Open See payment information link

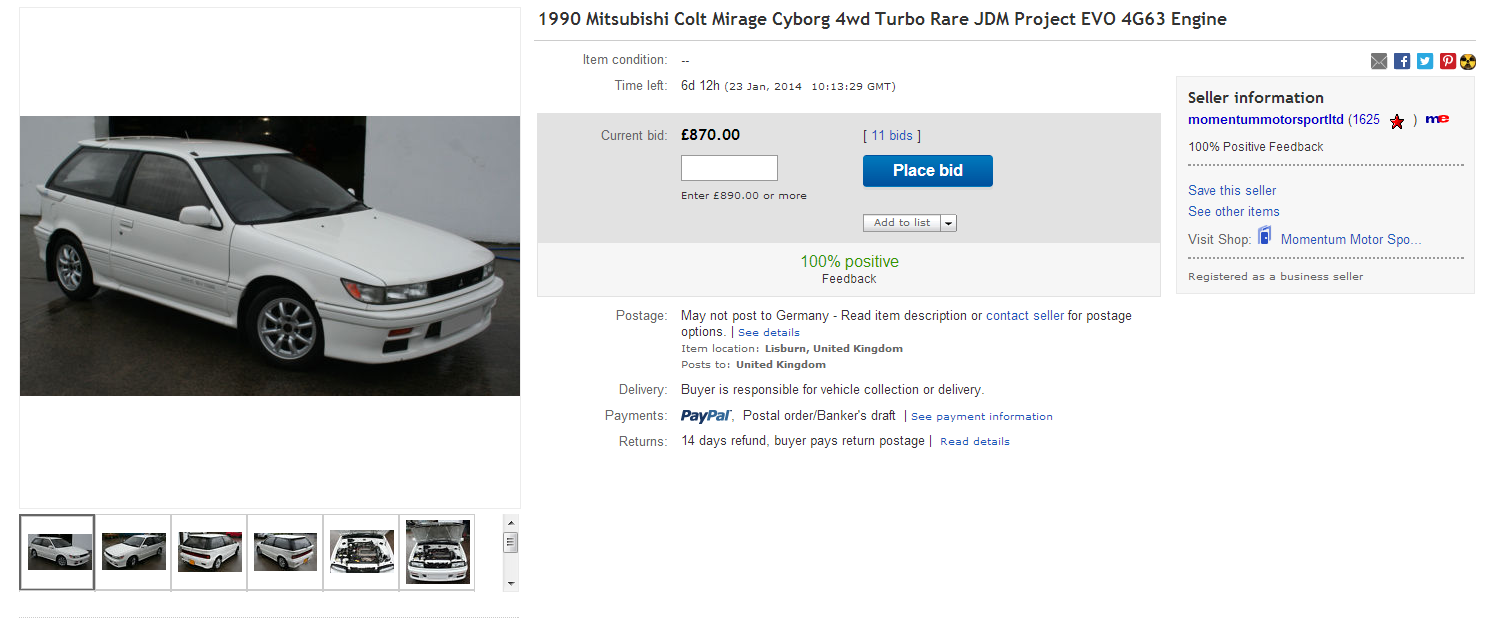pyautogui.click(x=982, y=417)
